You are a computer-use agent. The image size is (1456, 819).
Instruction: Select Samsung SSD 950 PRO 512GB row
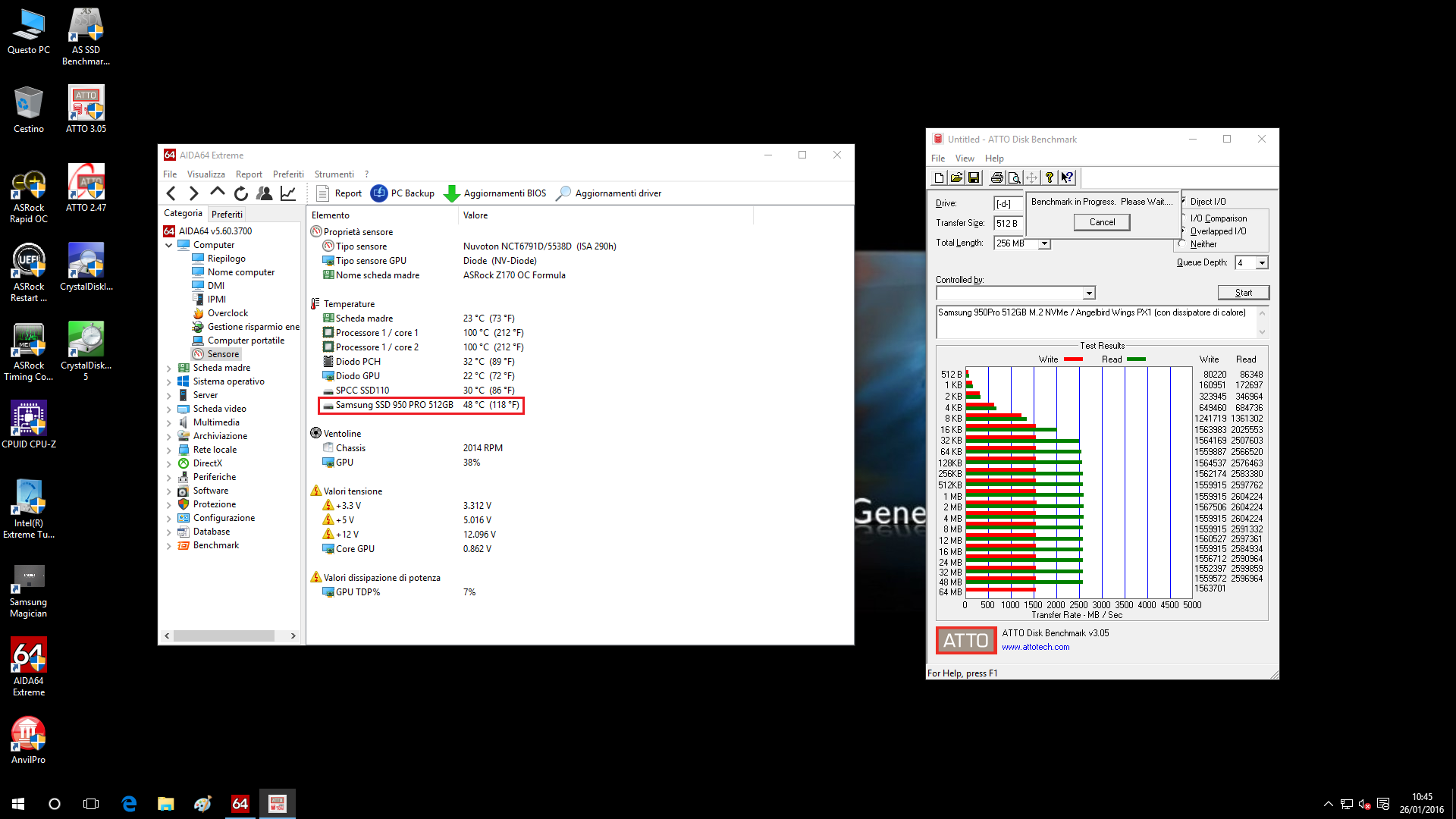[x=421, y=405]
